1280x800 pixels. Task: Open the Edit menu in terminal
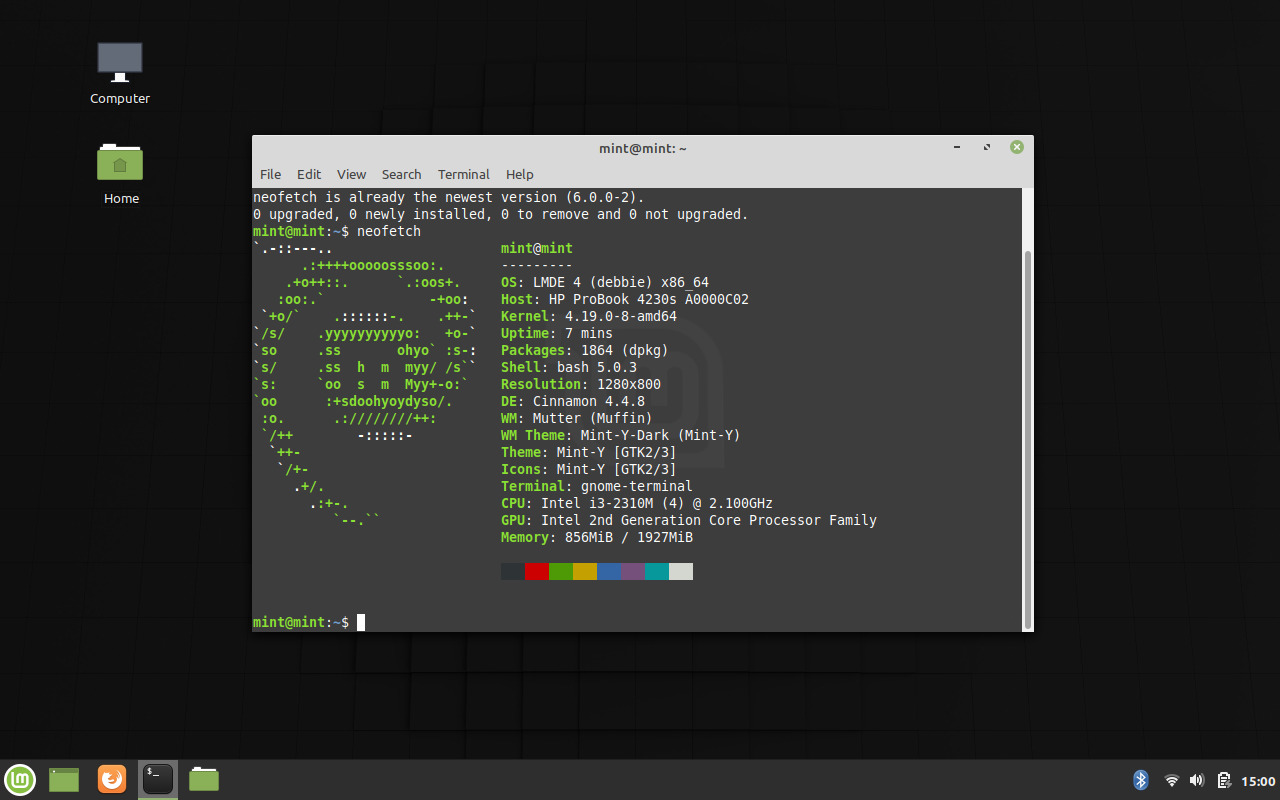[309, 174]
